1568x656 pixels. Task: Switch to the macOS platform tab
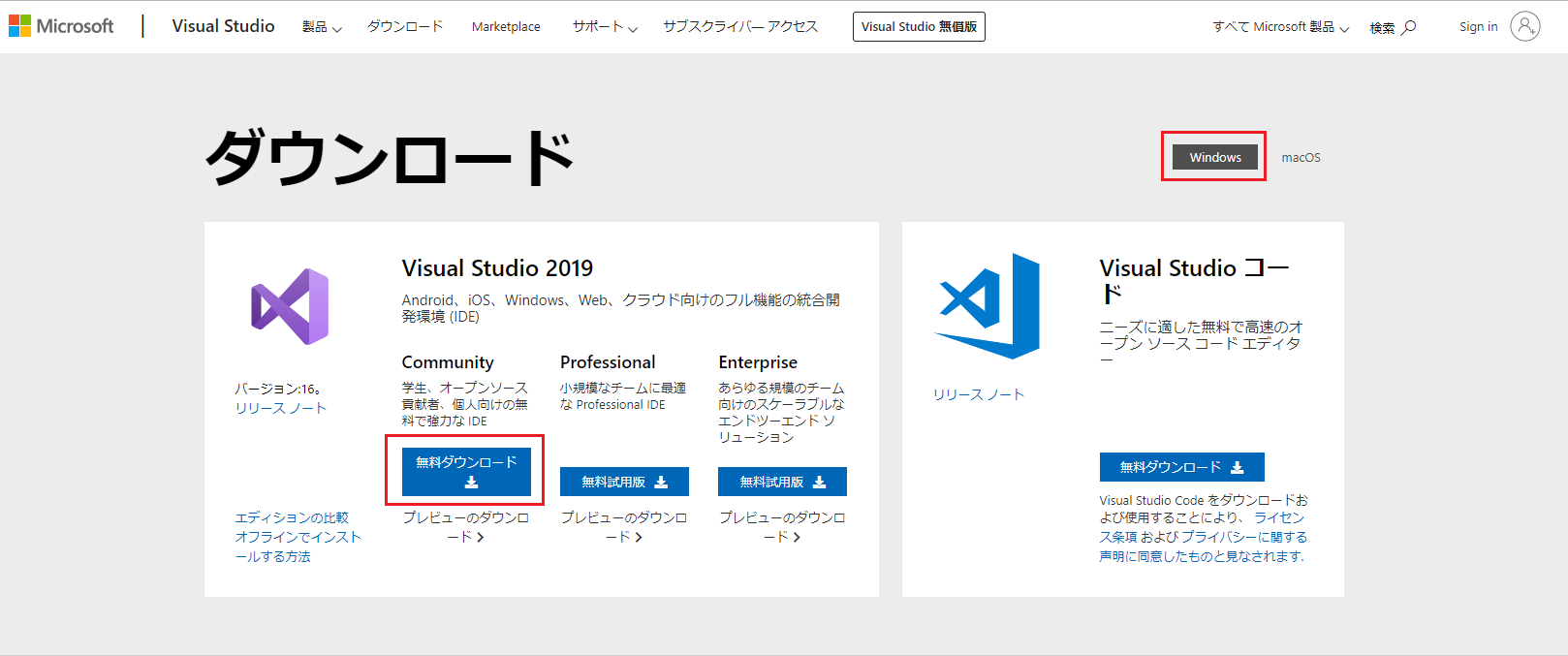pos(1301,158)
